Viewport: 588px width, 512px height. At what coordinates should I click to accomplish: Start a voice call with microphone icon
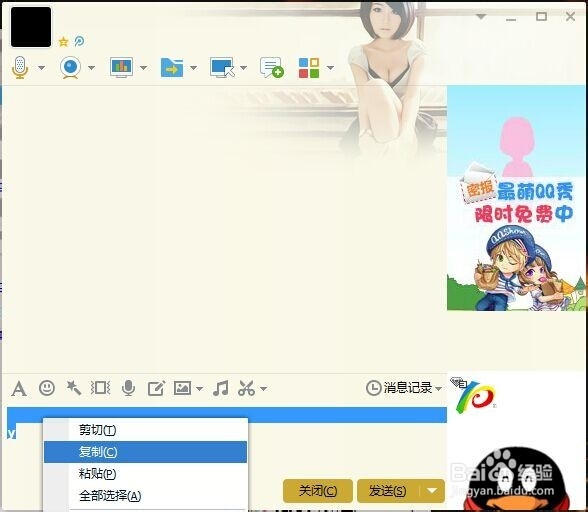[x=20, y=68]
